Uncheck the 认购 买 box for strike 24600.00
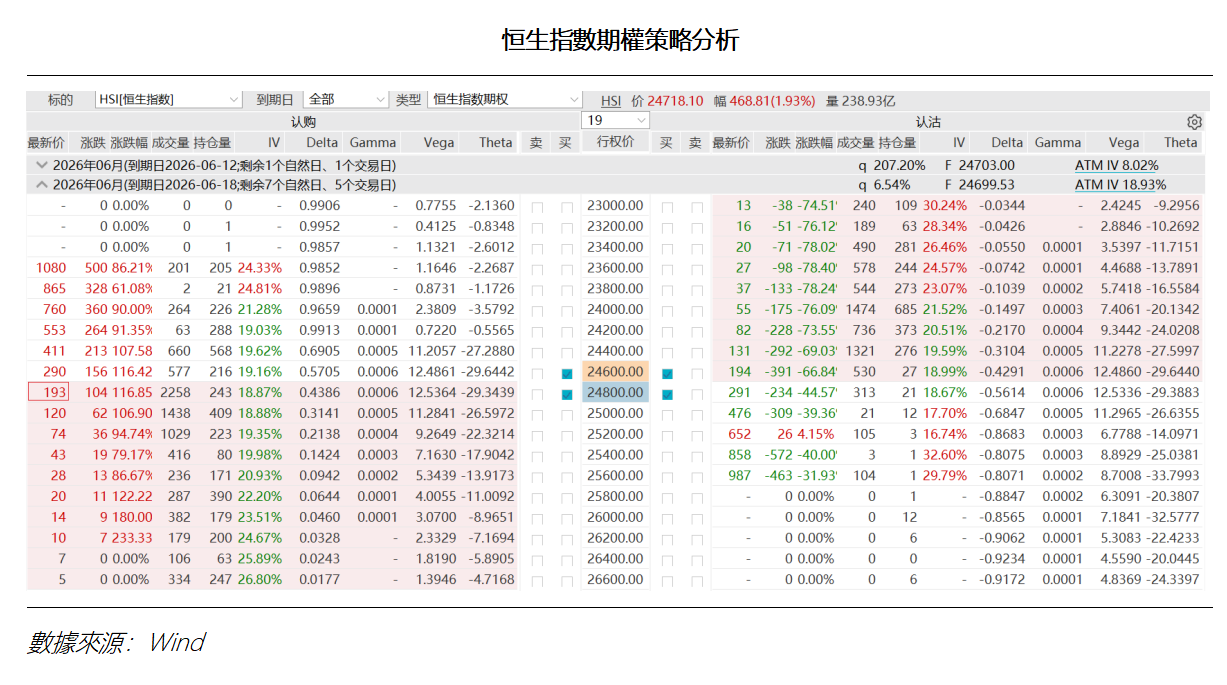The image size is (1227, 685). click(x=567, y=373)
